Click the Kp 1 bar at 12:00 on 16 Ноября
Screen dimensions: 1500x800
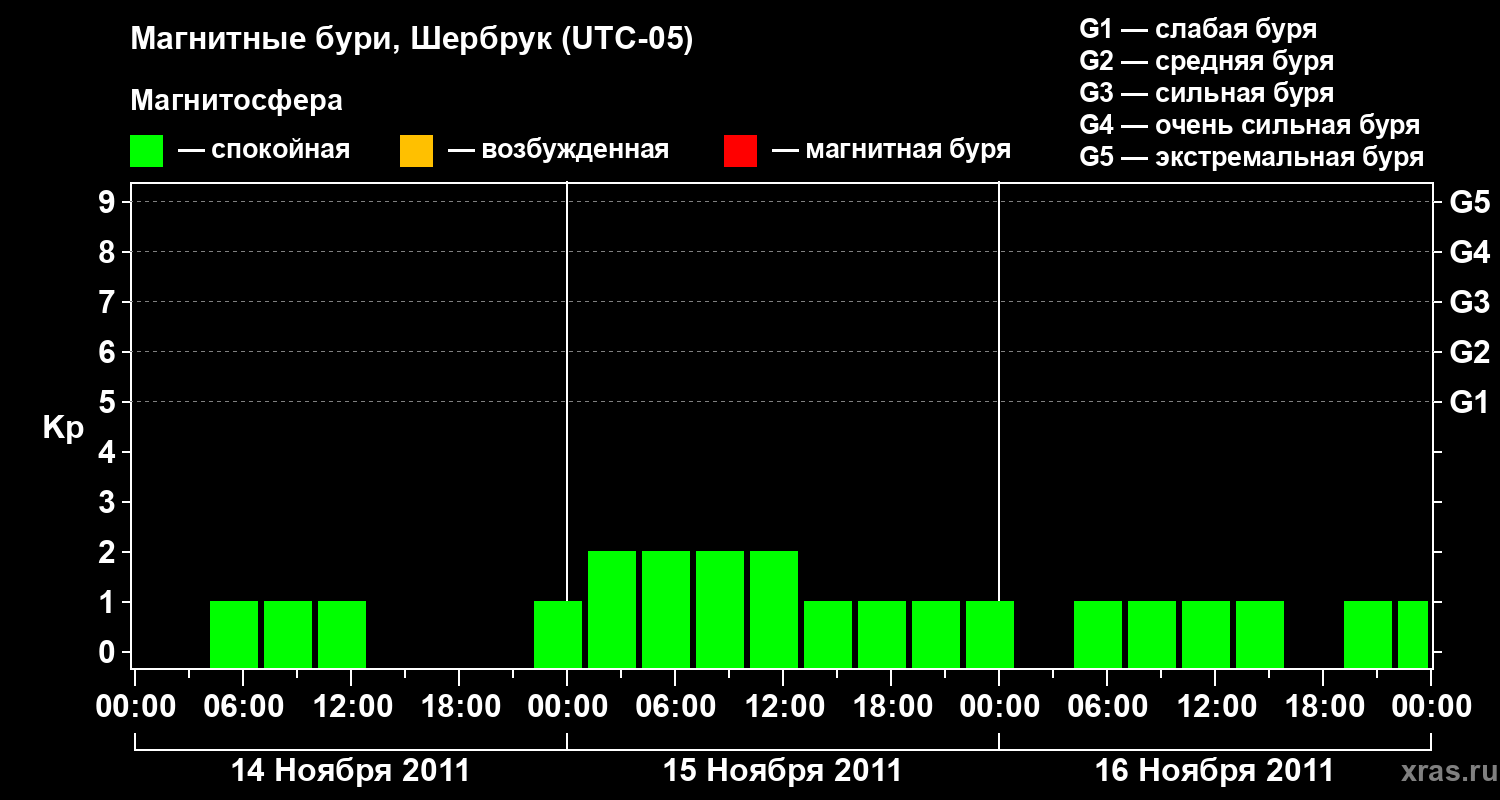[x=1206, y=634]
